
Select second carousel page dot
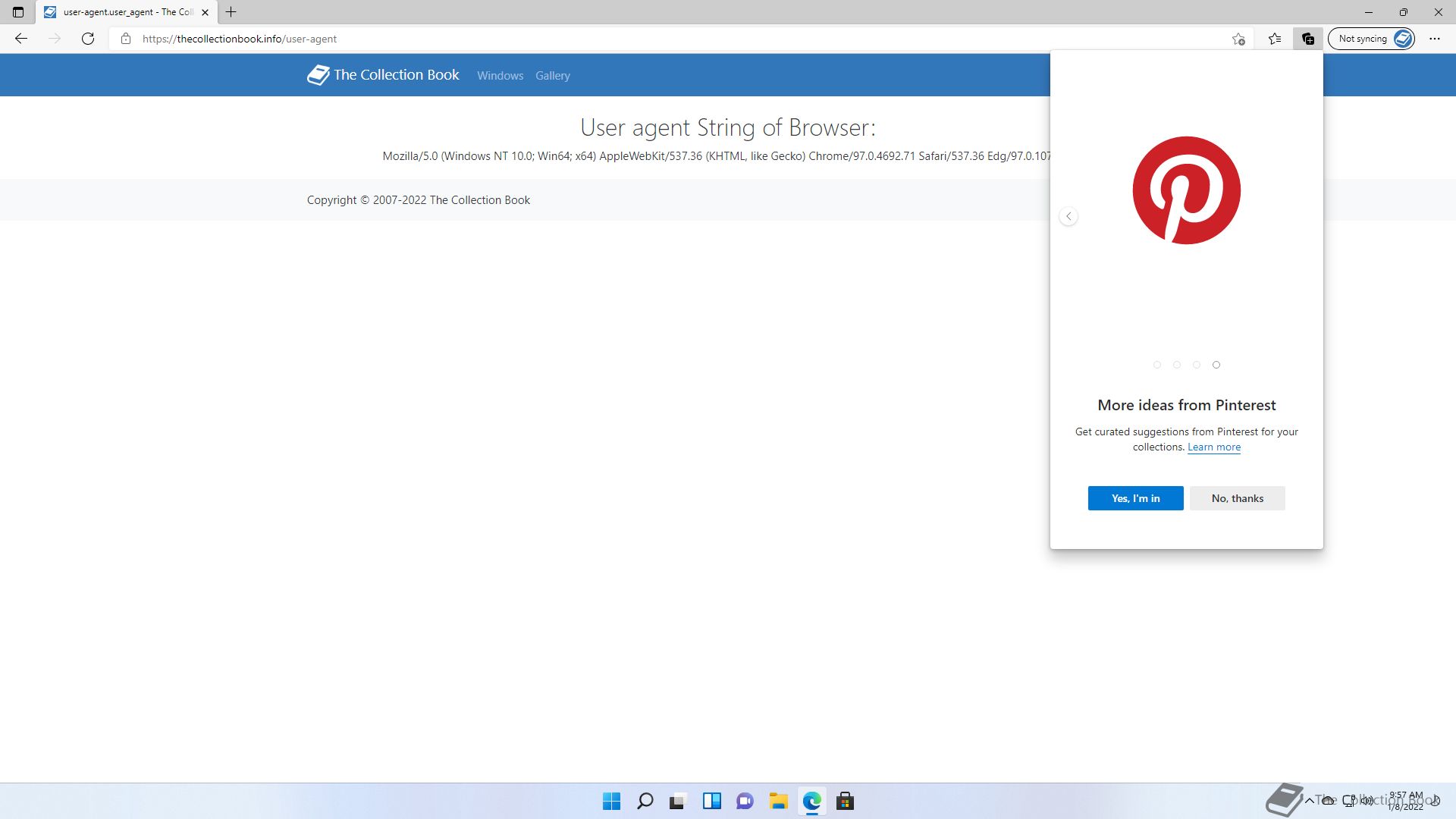pos(1177,365)
